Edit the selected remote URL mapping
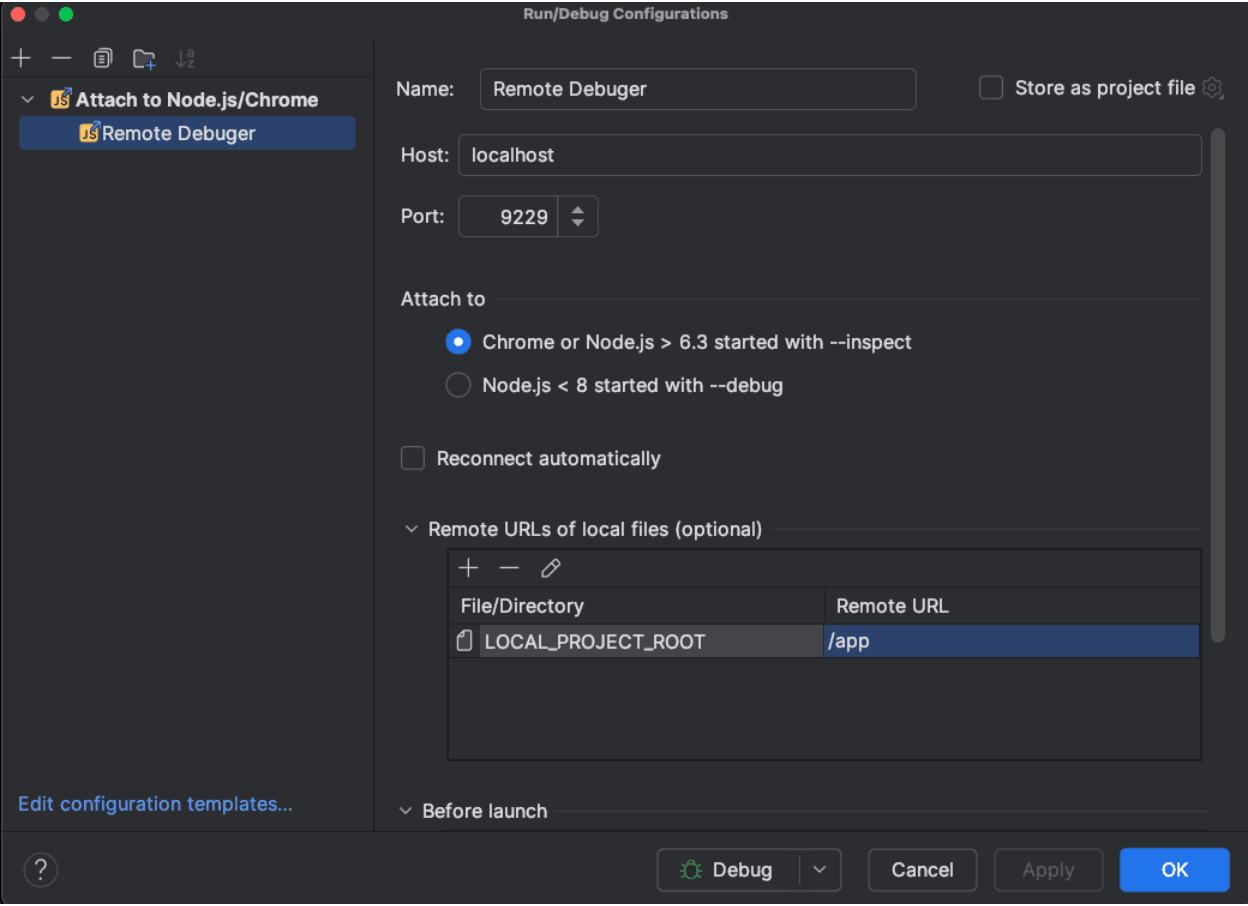The height and width of the screenshot is (906, 1248). (550, 569)
